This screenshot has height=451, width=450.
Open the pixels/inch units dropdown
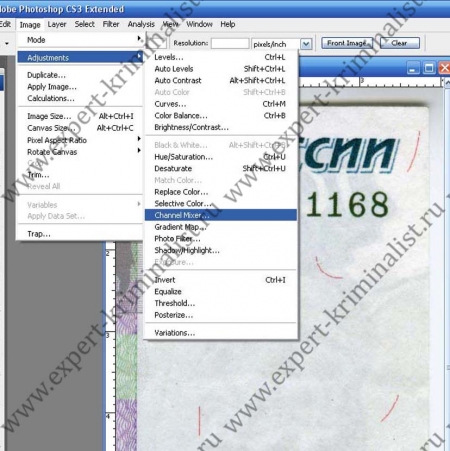(306, 44)
